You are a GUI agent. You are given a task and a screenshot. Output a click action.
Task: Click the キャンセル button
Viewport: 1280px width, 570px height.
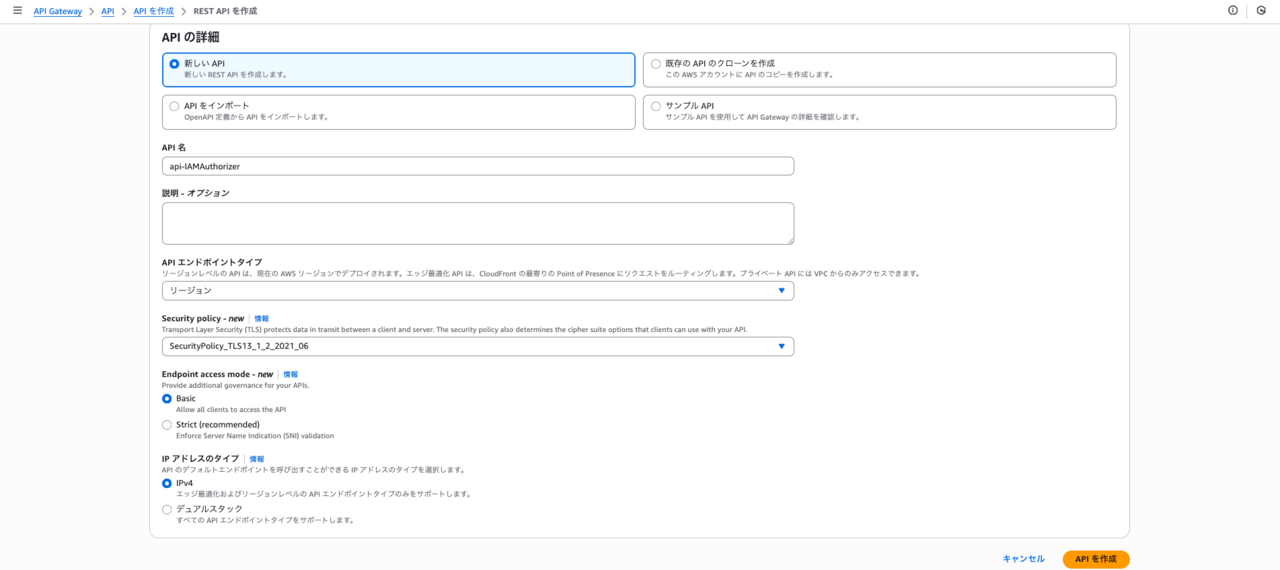(x=1023, y=559)
